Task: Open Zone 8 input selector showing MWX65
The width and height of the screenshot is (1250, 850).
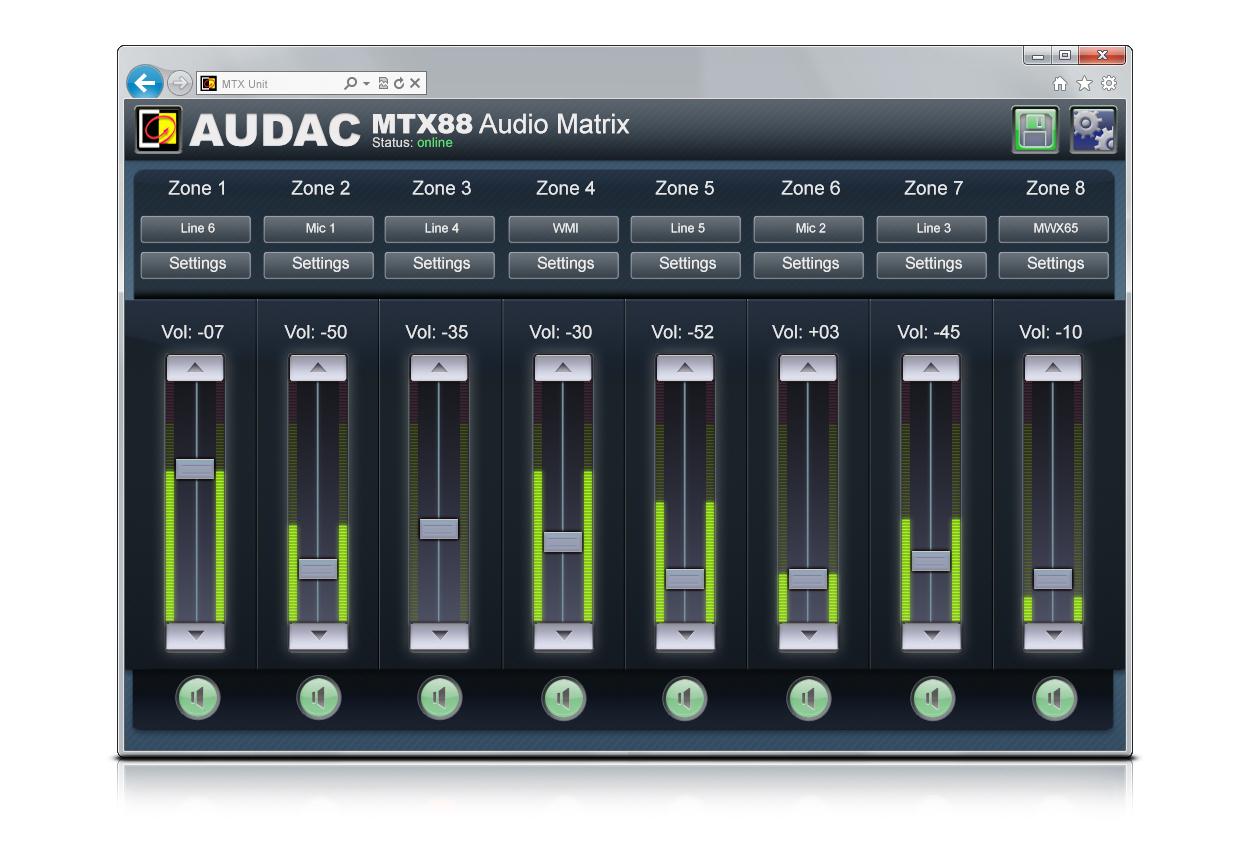Action: [1054, 229]
